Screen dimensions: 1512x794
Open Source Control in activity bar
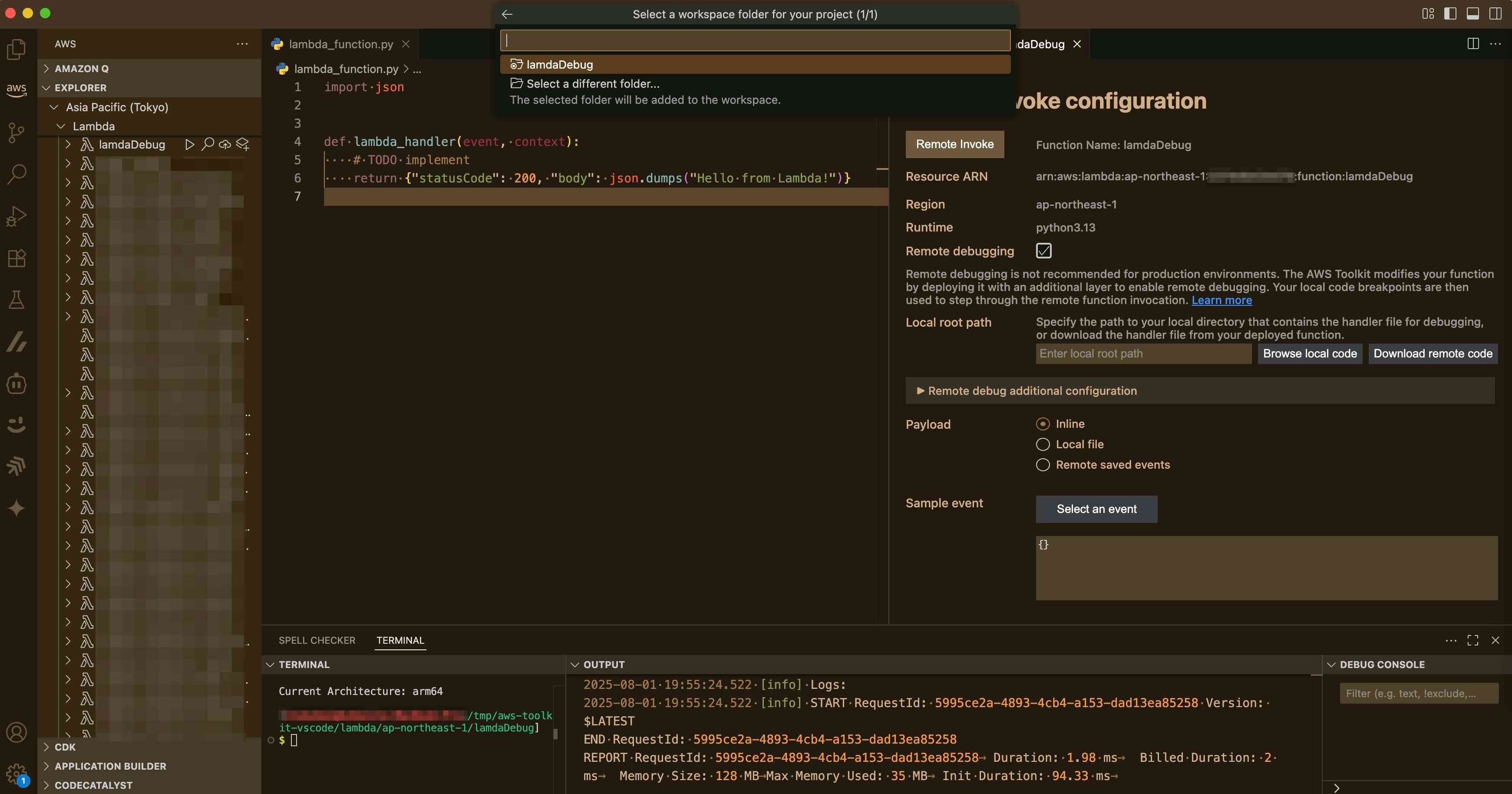coord(17,132)
